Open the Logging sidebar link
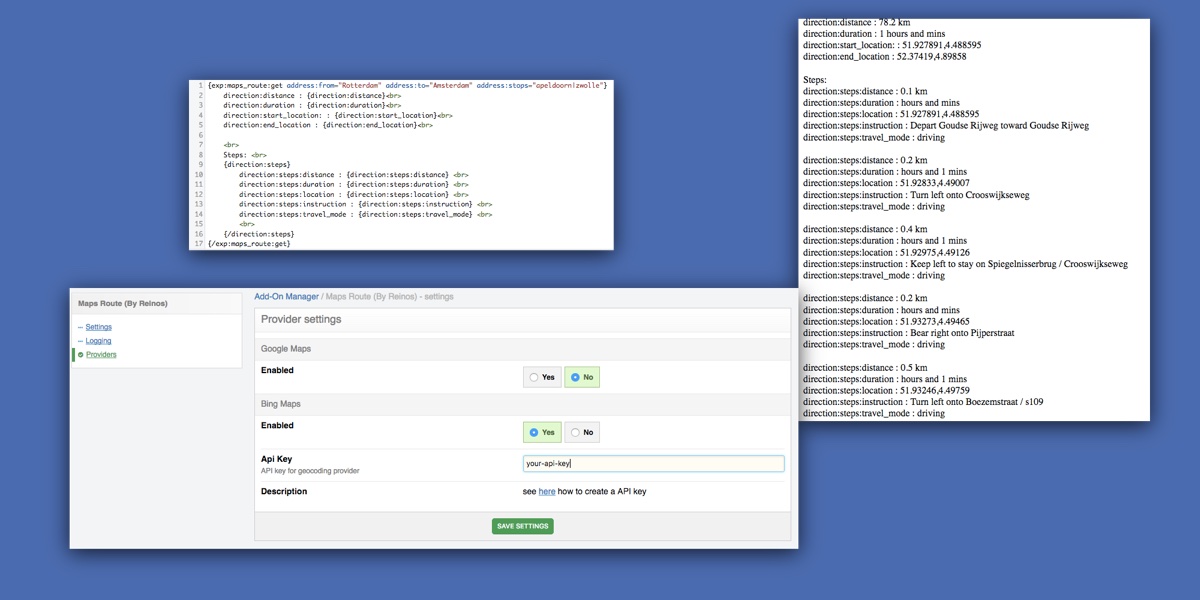Image resolution: width=1200 pixels, height=600 pixels. [x=98, y=341]
